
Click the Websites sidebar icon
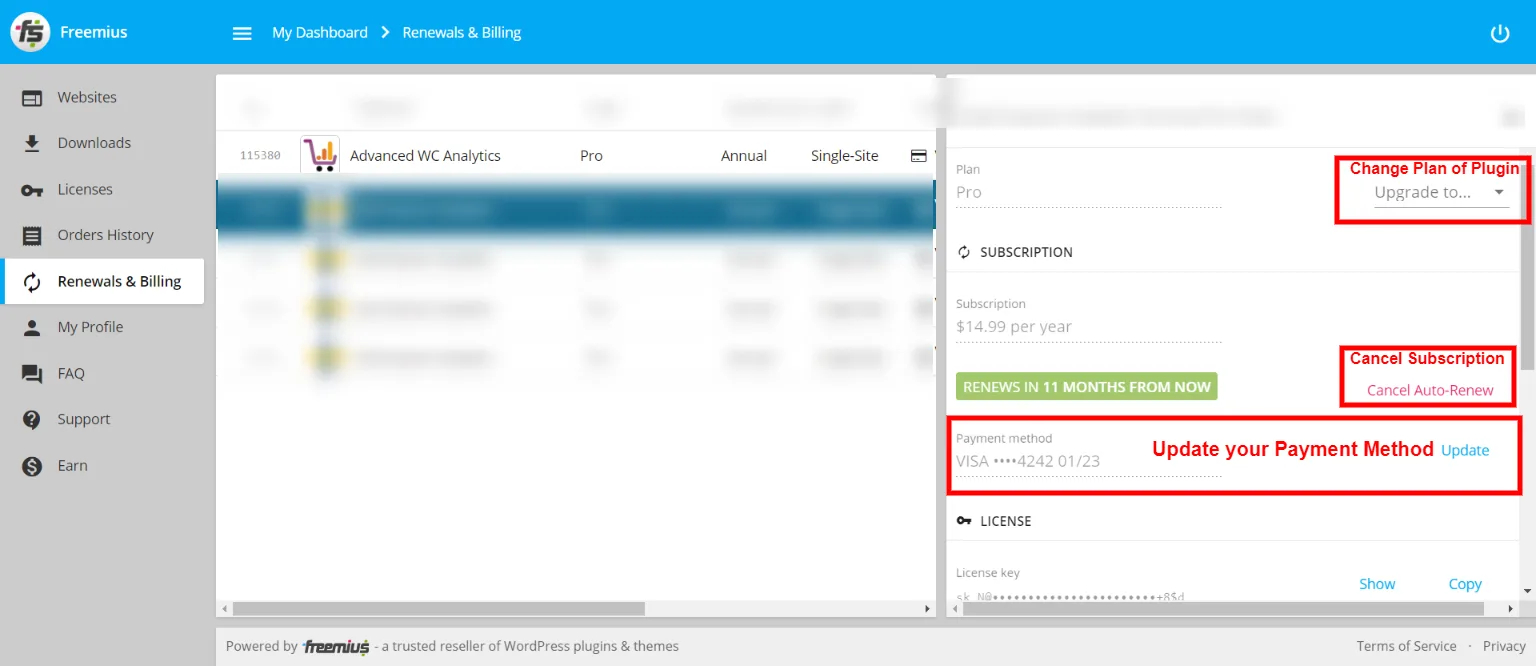[x=32, y=98]
